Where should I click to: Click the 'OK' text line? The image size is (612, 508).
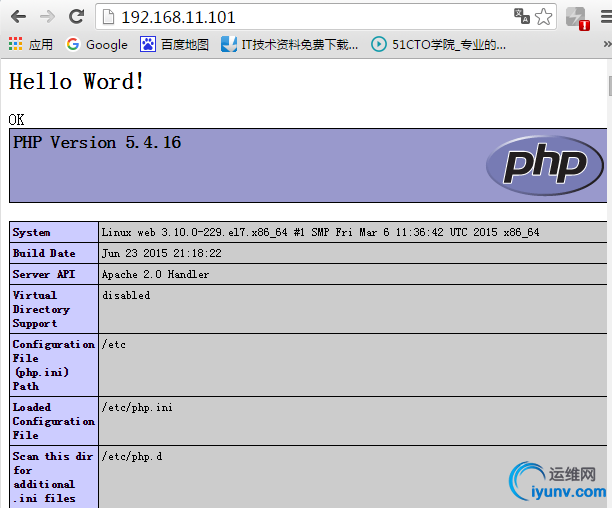(16, 119)
